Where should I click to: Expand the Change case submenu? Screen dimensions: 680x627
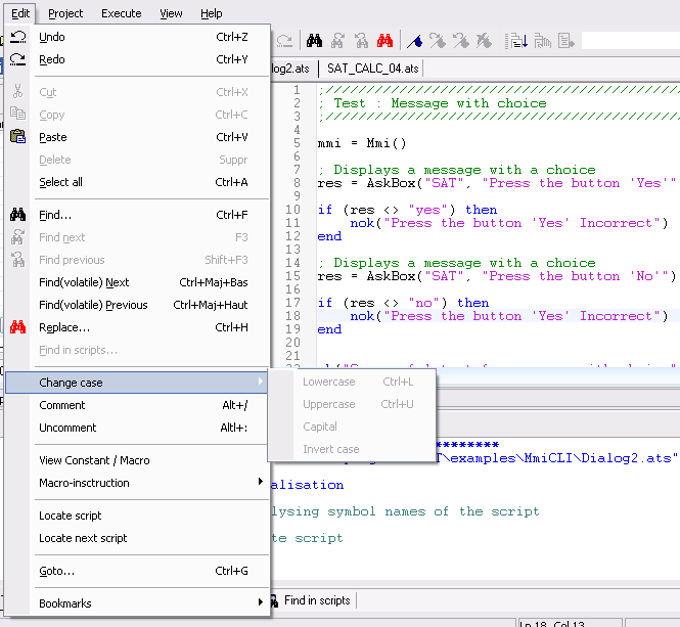[x=137, y=382]
